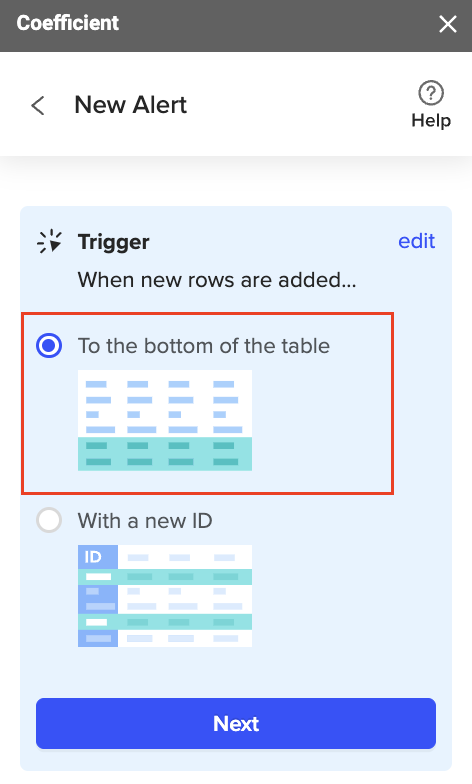Click the New Alert heading

point(130,105)
